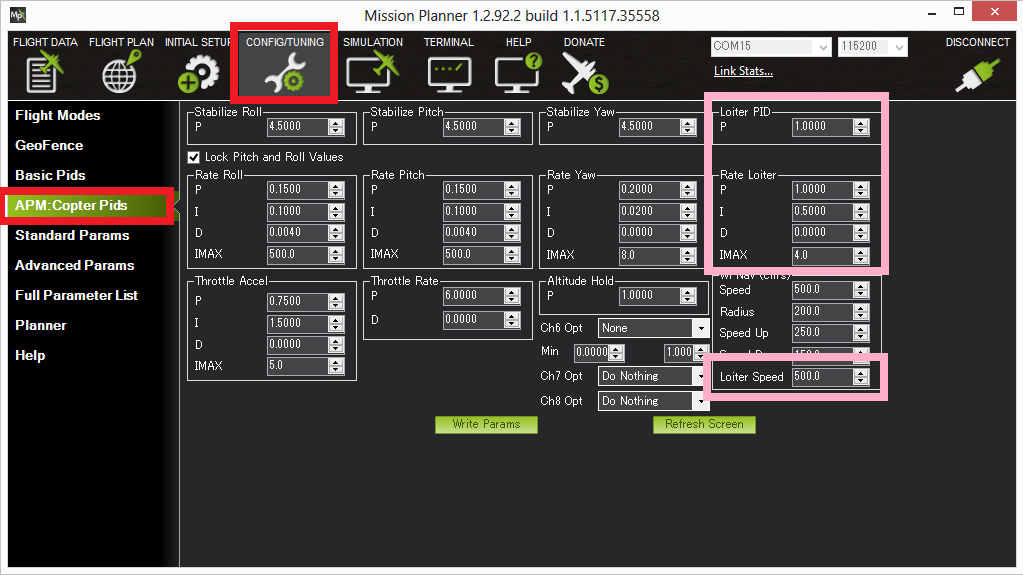The height and width of the screenshot is (575, 1023).
Task: Open the Simulation monitor icon
Action: pyautogui.click(x=372, y=73)
